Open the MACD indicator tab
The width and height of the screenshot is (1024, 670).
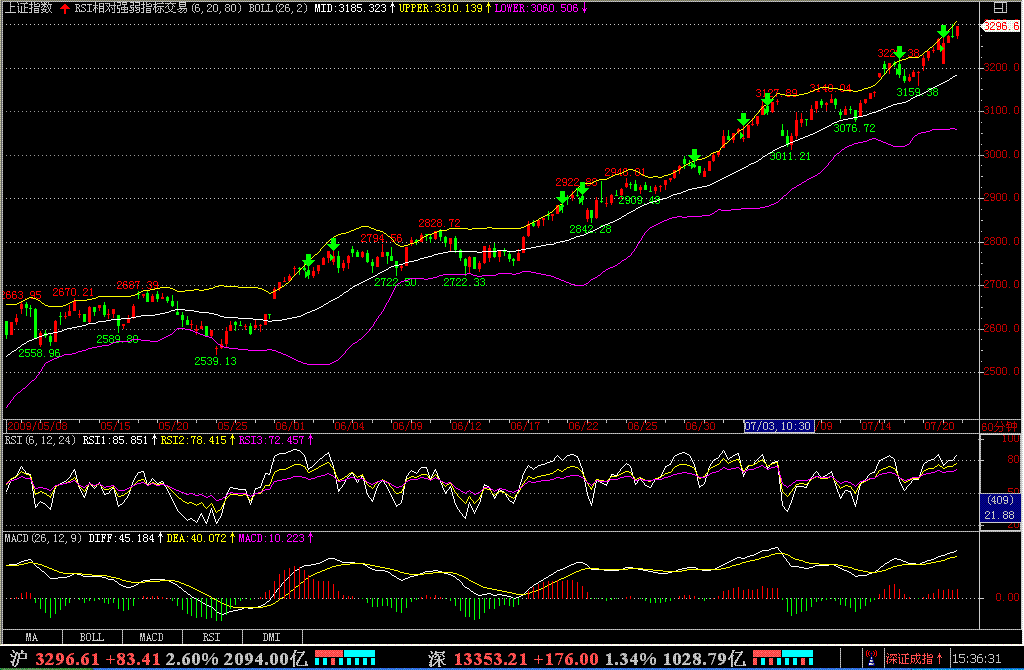152,637
